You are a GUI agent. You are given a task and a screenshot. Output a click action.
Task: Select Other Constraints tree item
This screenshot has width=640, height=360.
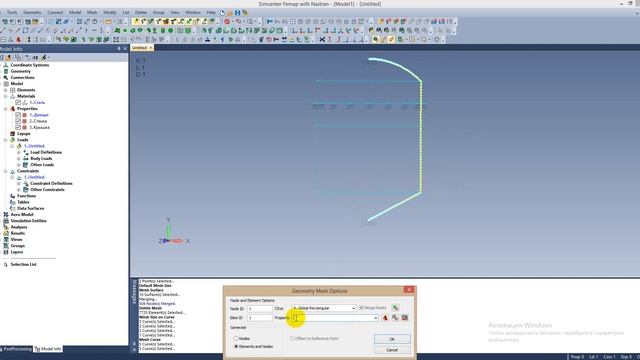click(x=47, y=190)
